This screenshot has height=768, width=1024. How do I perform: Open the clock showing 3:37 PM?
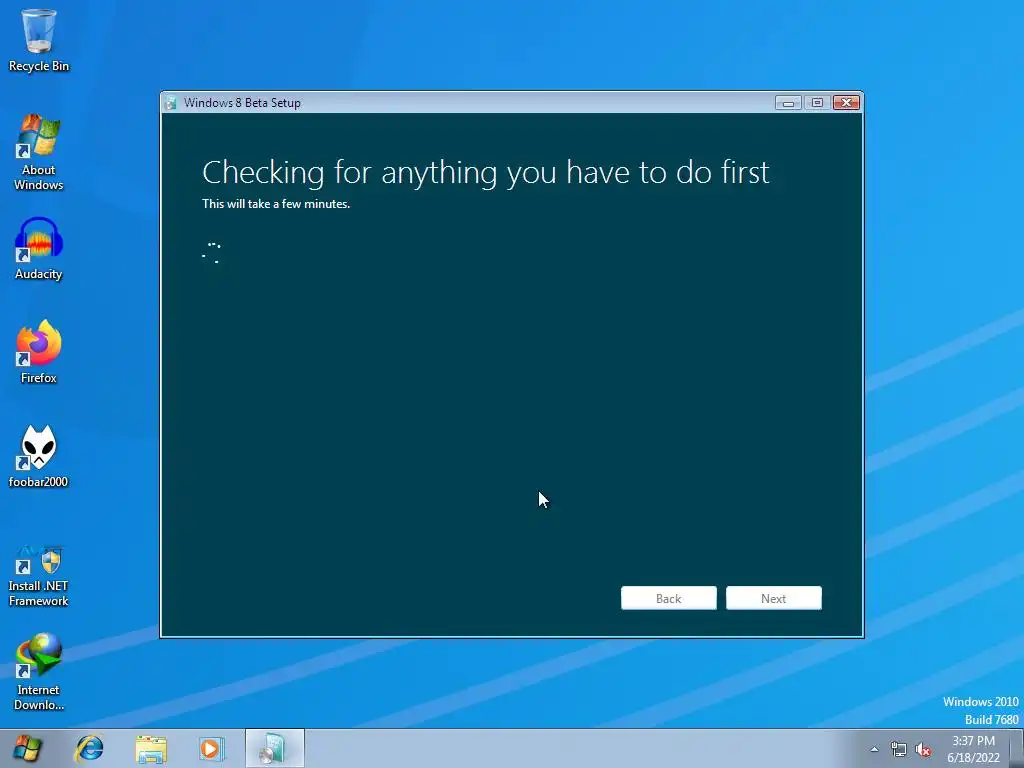point(973,749)
